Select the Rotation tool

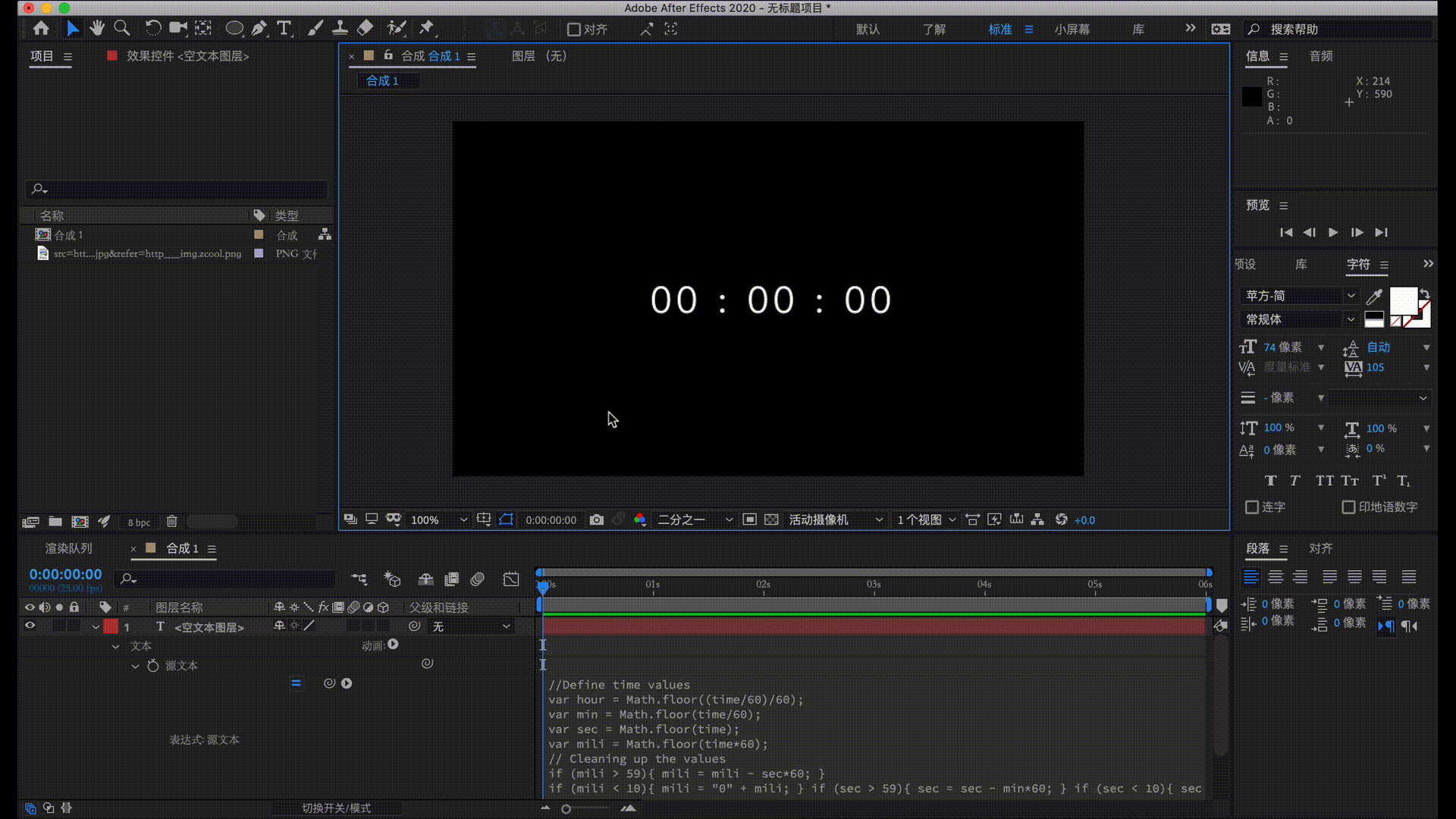click(x=152, y=29)
